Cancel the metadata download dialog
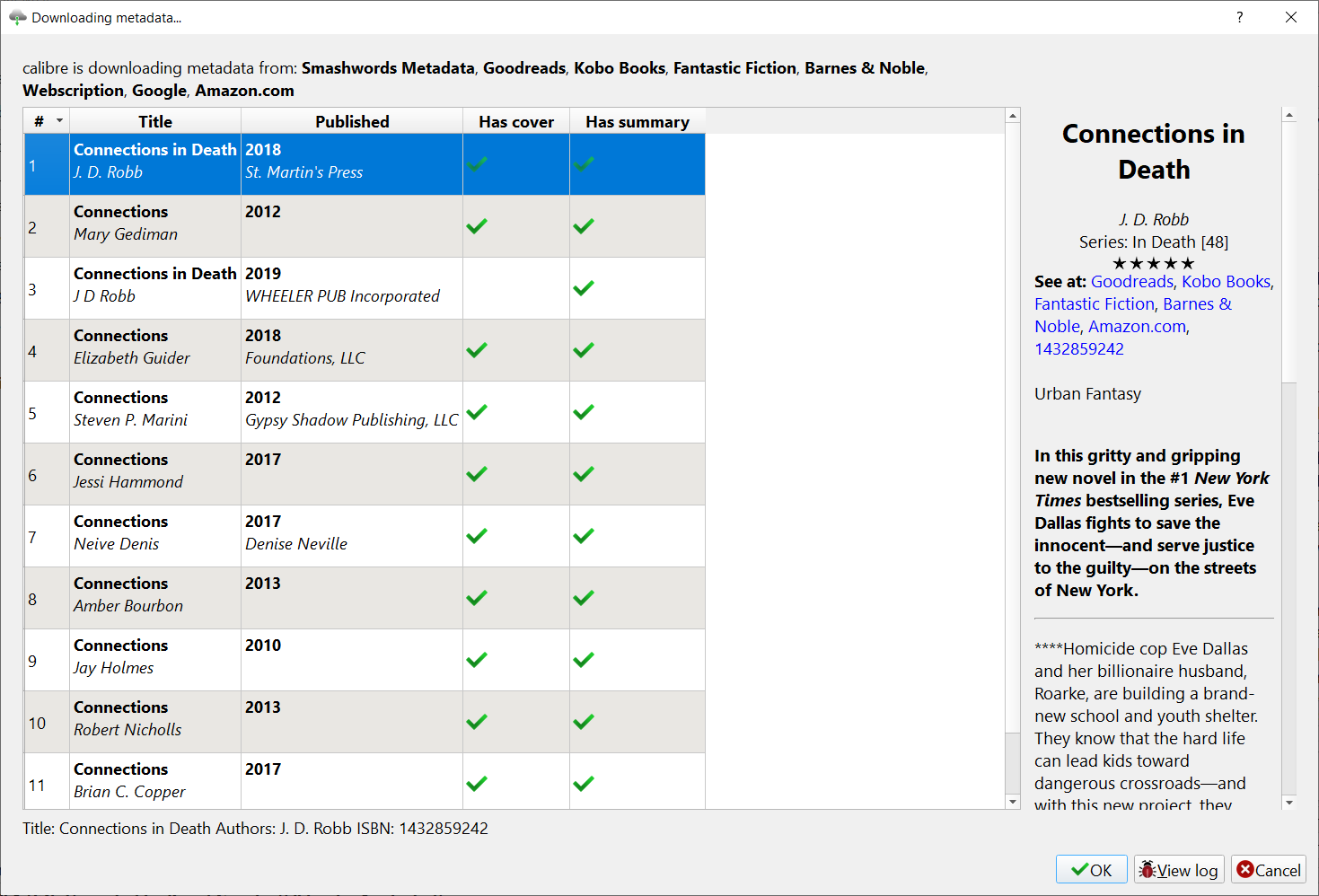The image size is (1319, 896). coord(1268,870)
